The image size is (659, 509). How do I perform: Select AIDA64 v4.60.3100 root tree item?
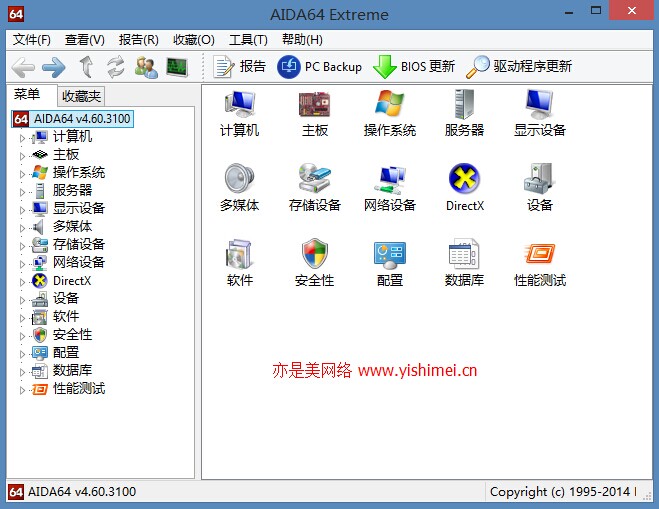tap(72, 119)
